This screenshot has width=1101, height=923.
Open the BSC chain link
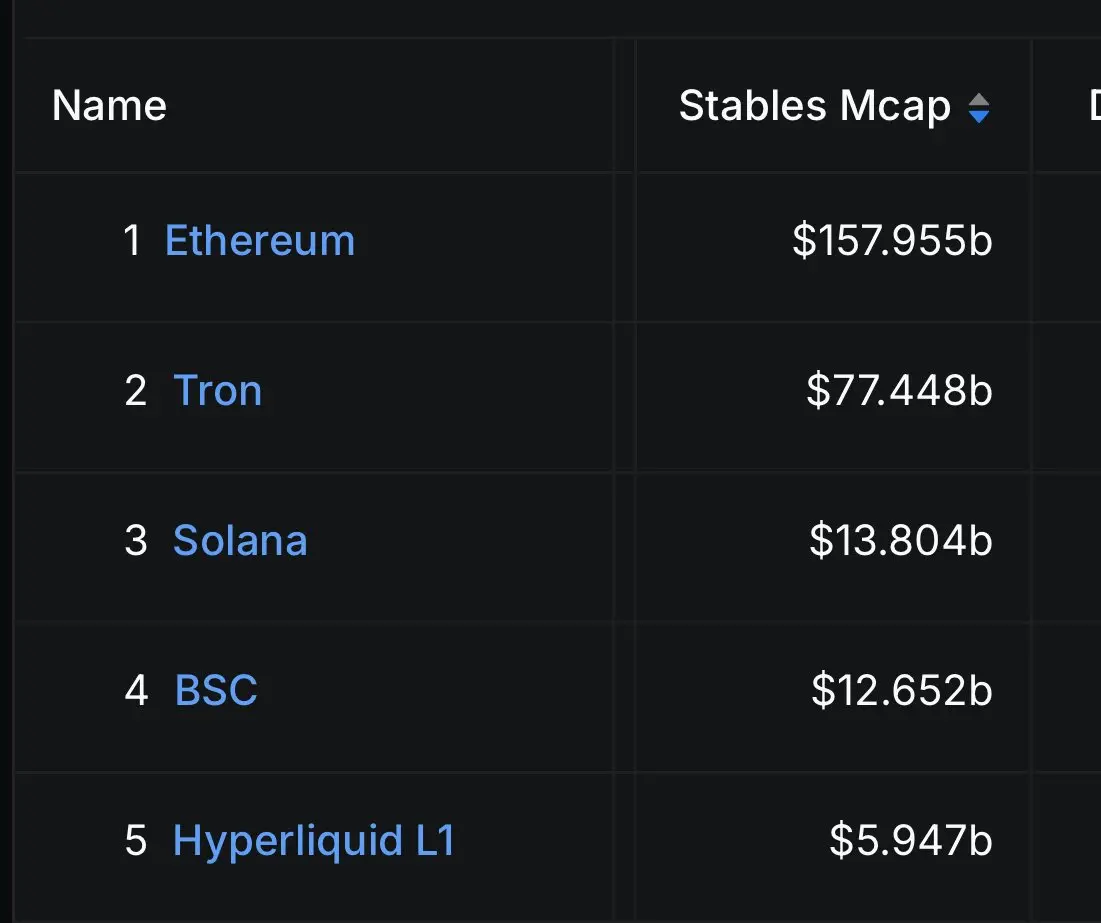click(216, 690)
